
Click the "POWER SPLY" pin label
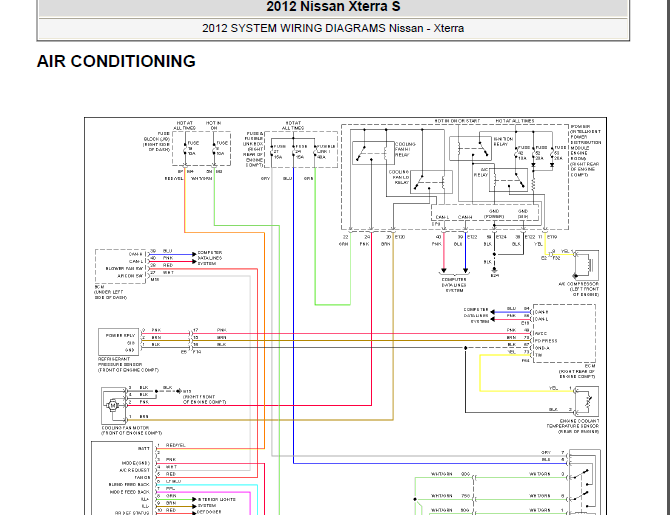pyautogui.click(x=120, y=335)
